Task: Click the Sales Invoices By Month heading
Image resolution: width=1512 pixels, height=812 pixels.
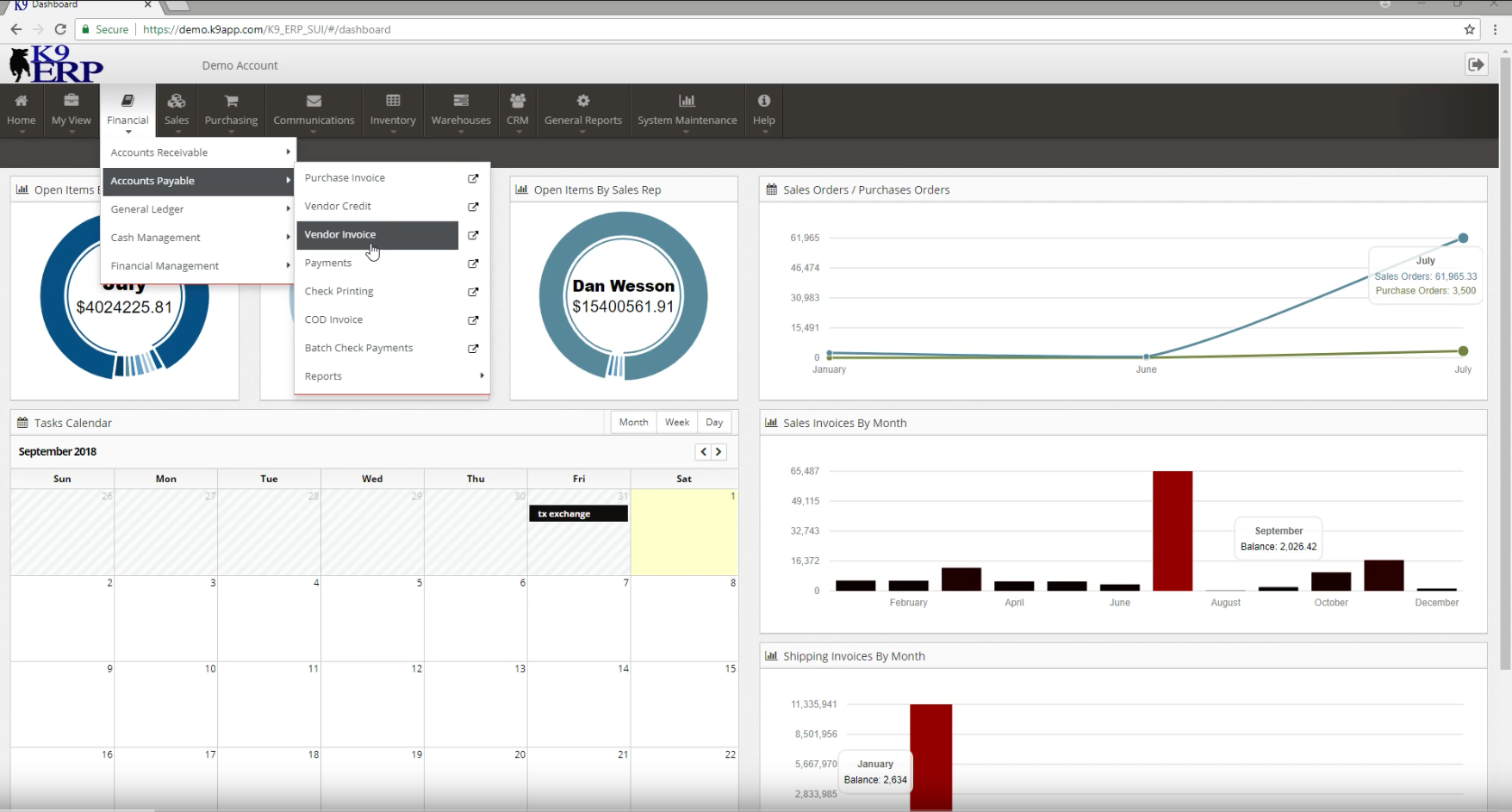Action: 844,423
